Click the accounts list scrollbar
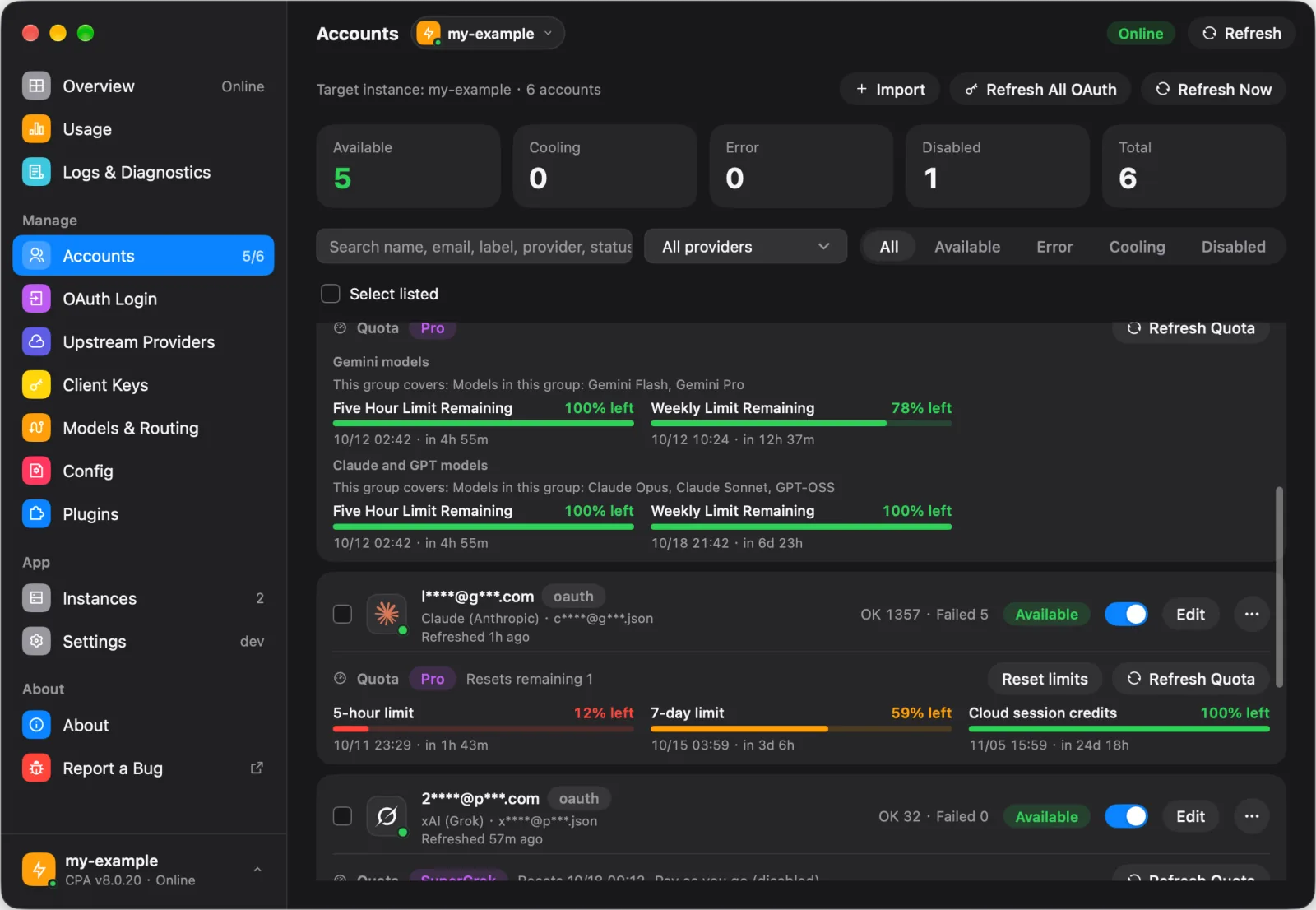The width and height of the screenshot is (1316, 910). [x=1279, y=587]
